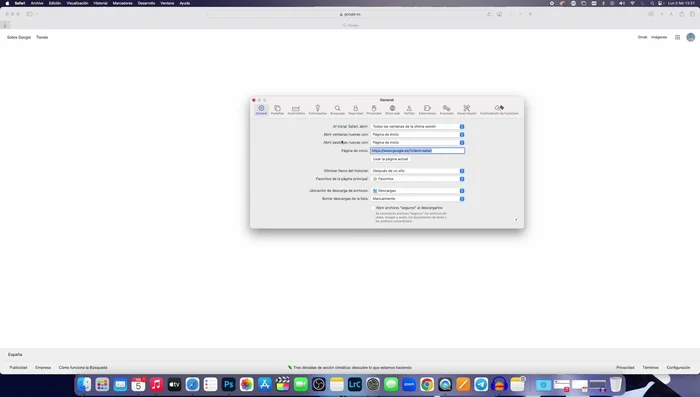
Task: Open the Archivo menu
Action: coord(37,3)
